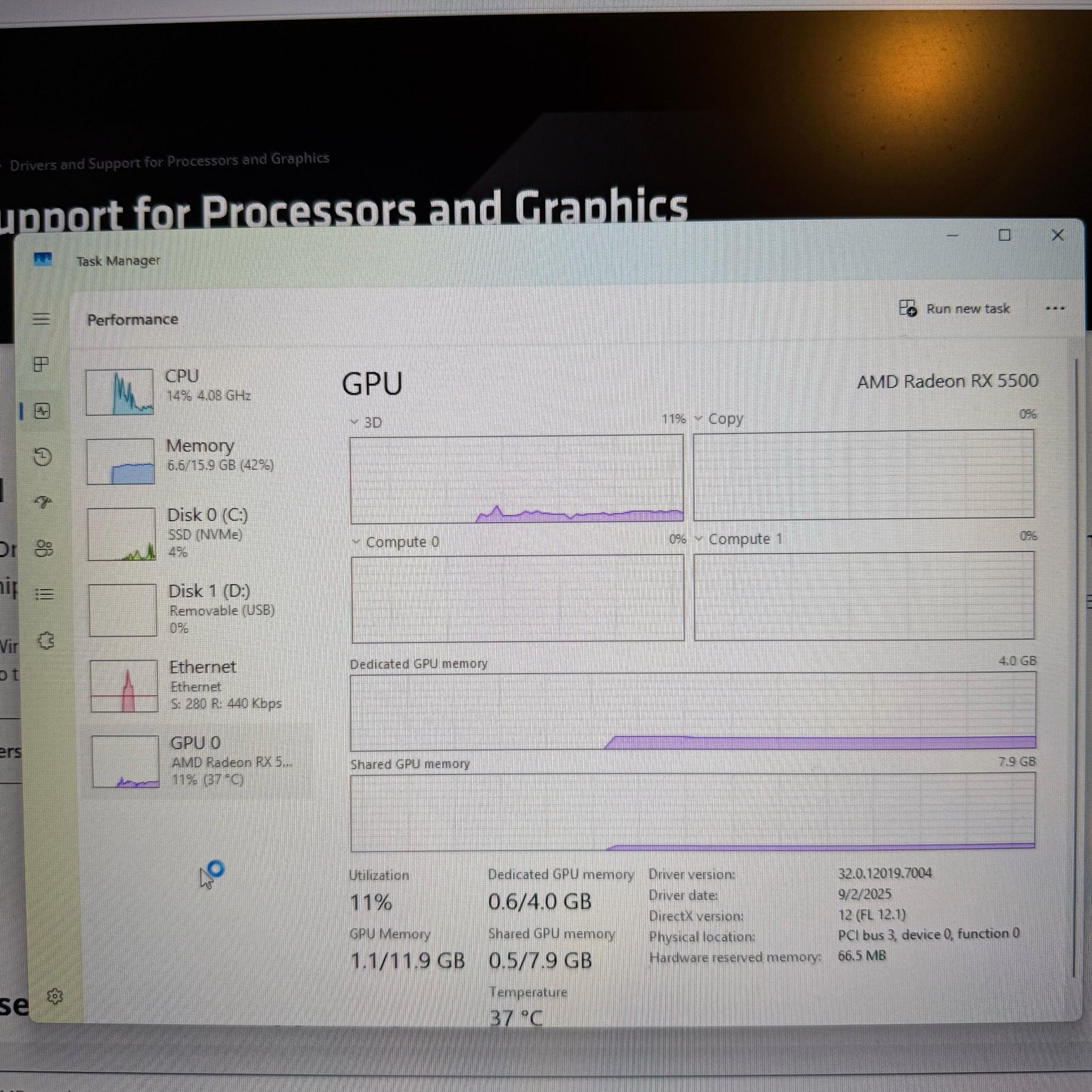Viewport: 1092px width, 1092px height.
Task: Click the 37 °C Temperature value
Action: [516, 1018]
